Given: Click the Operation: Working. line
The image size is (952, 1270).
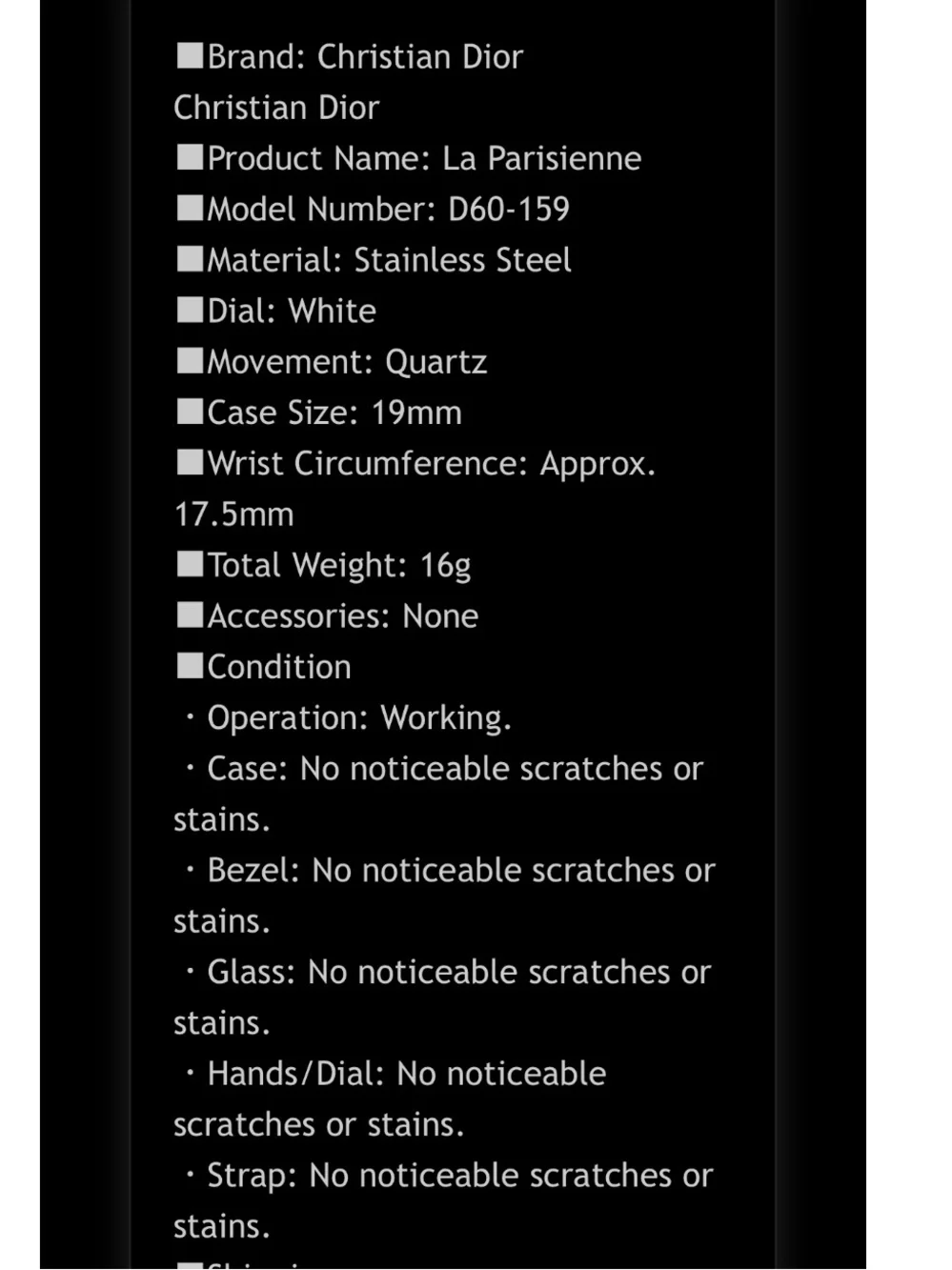Looking at the screenshot, I should (347, 718).
